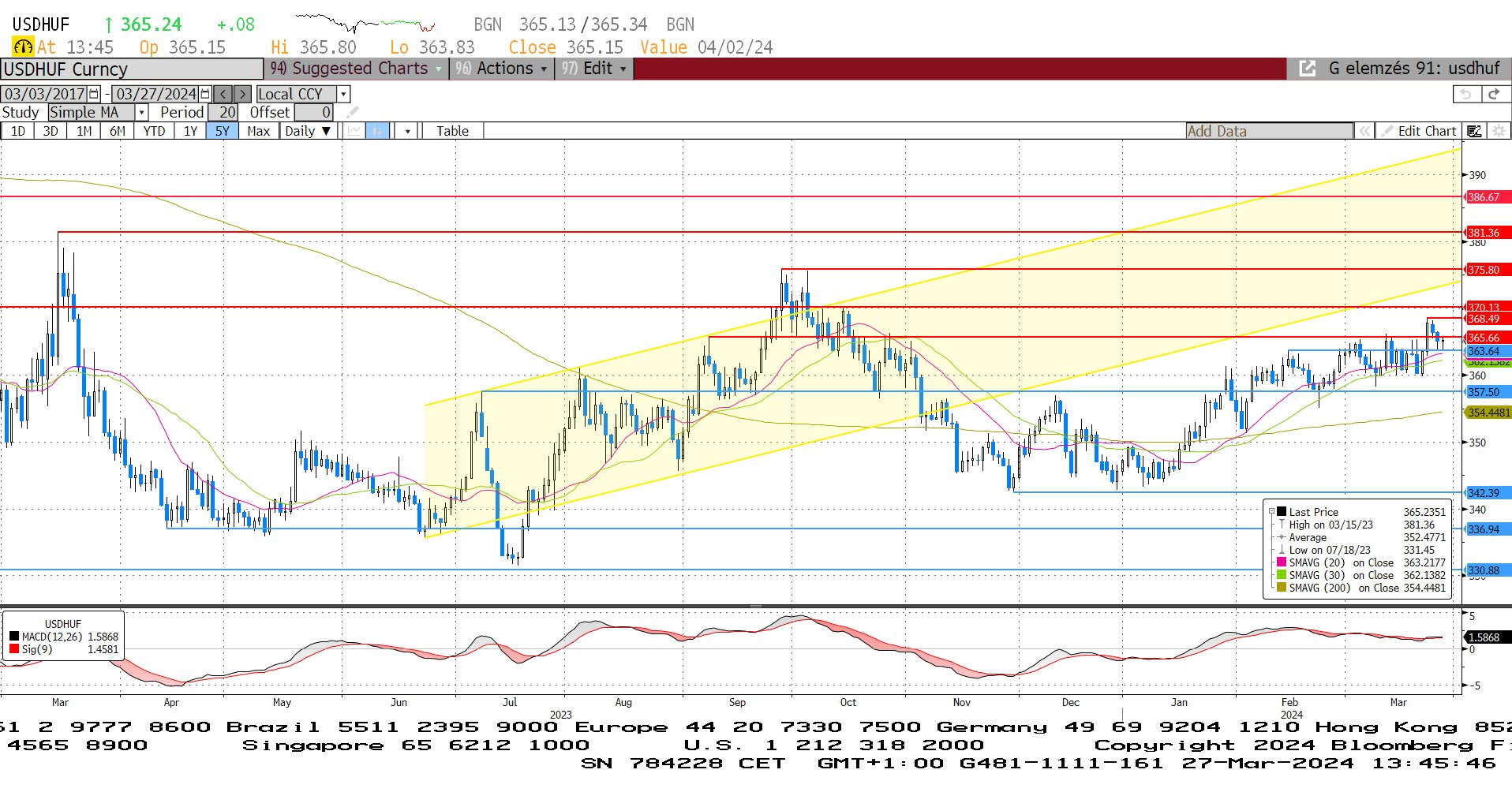Image resolution: width=1512 pixels, height=807 pixels.
Task: Click the pencil icon next to Offset field
Action: [352, 112]
